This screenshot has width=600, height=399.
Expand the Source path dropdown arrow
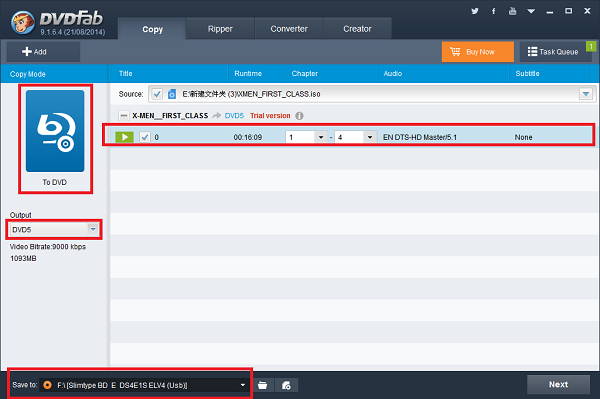coord(586,94)
